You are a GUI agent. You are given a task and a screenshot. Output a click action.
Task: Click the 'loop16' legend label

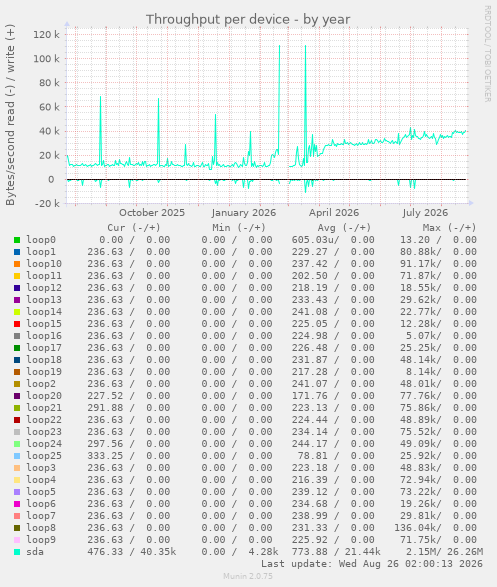[44, 336]
